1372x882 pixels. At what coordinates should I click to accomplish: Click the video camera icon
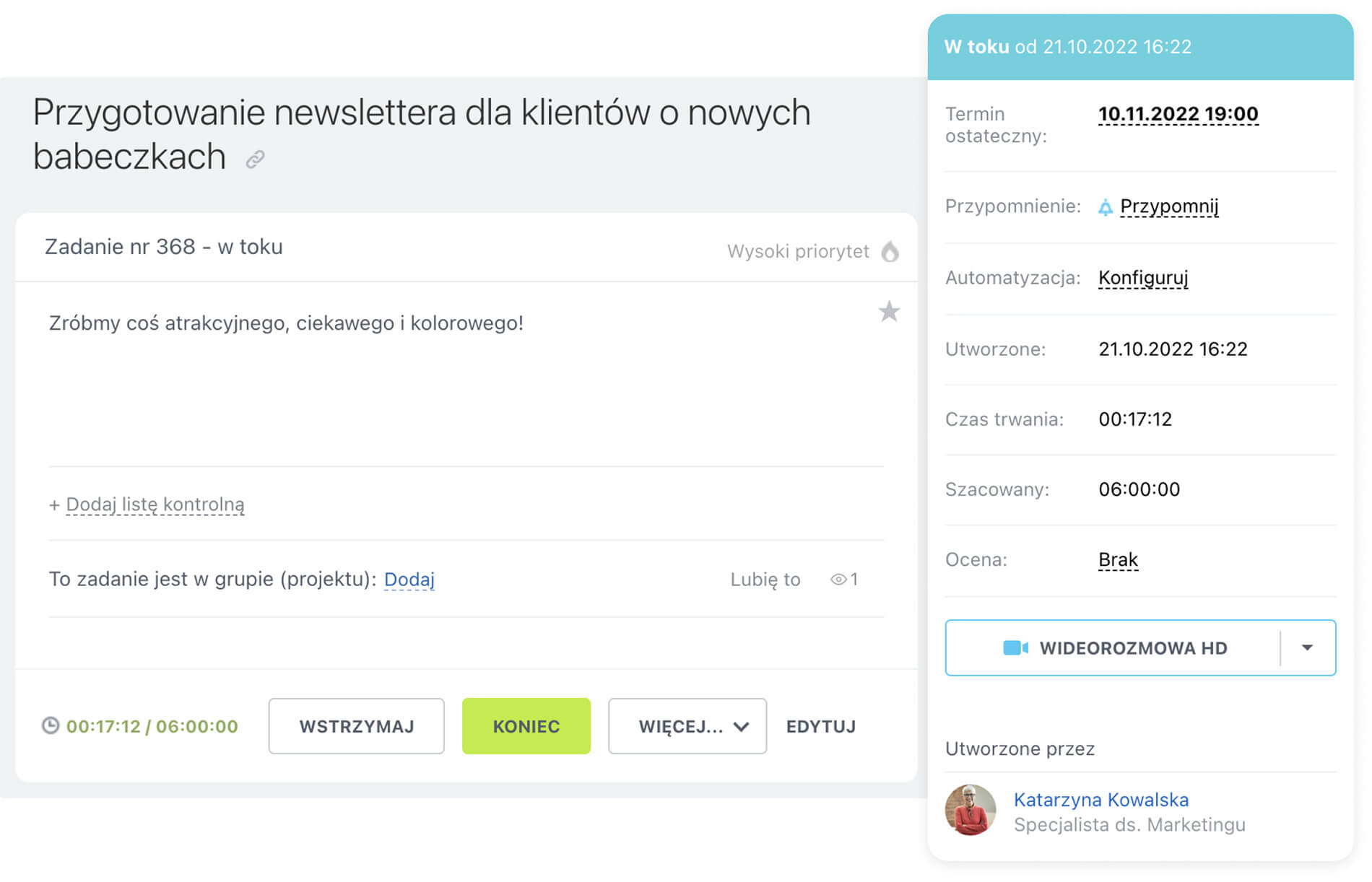click(x=1015, y=648)
